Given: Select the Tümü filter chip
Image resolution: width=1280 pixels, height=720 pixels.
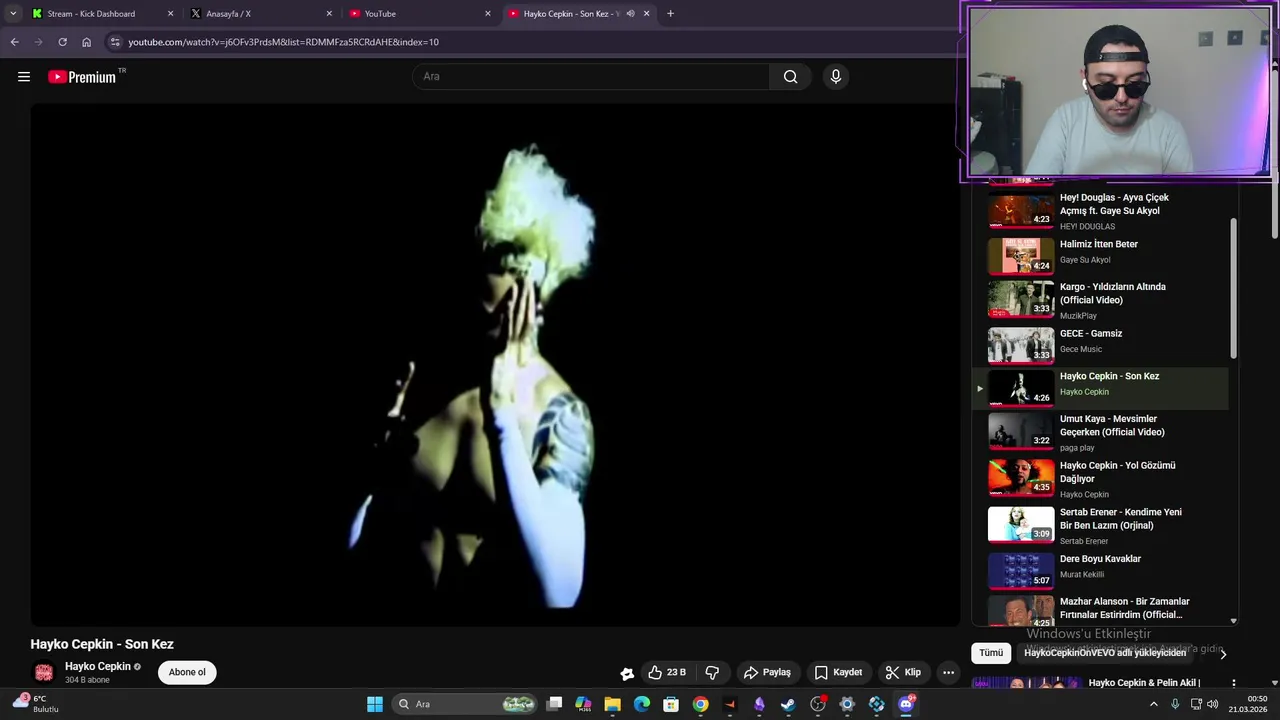Looking at the screenshot, I should (991, 653).
